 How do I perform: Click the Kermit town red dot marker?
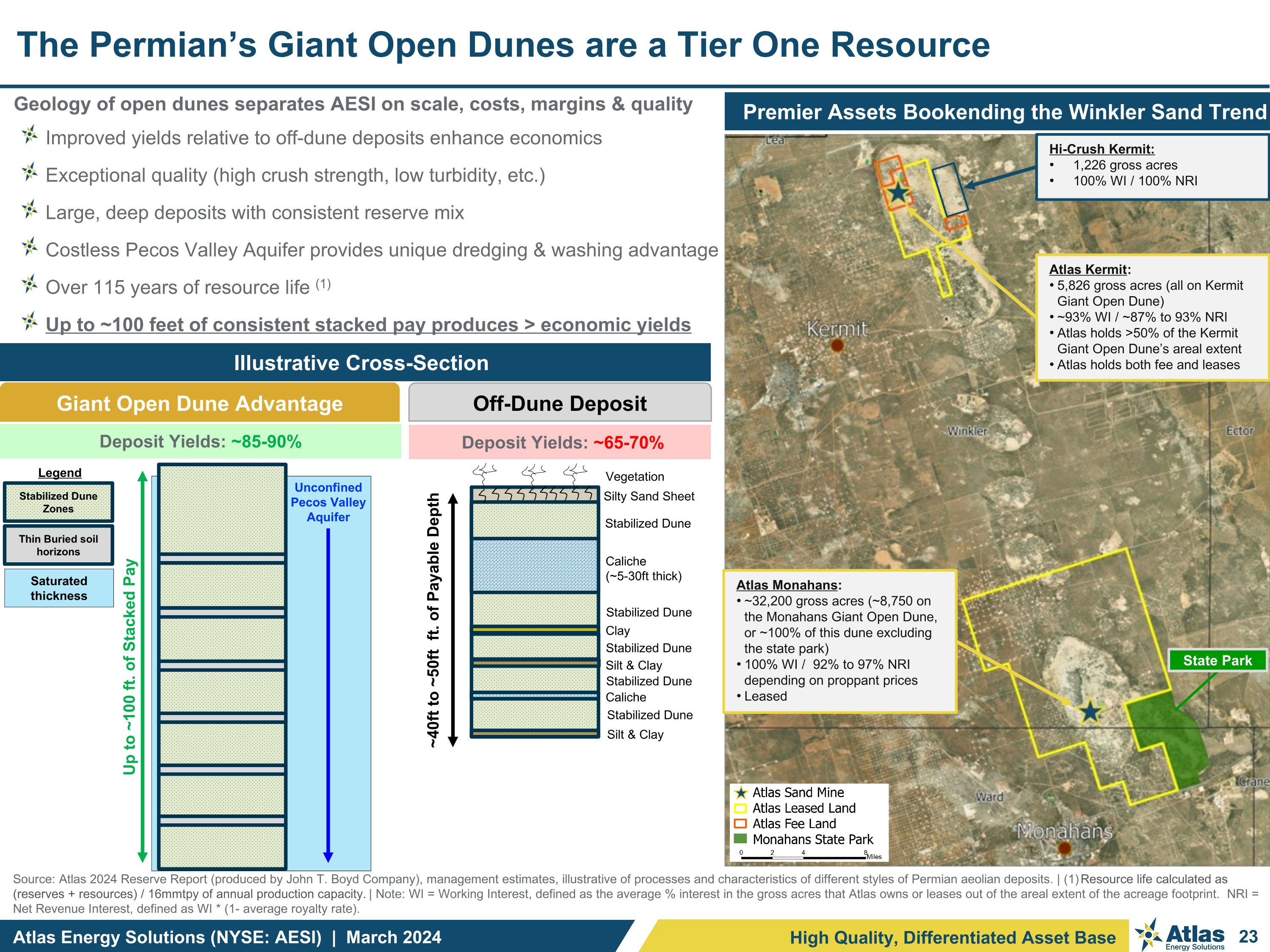[837, 345]
